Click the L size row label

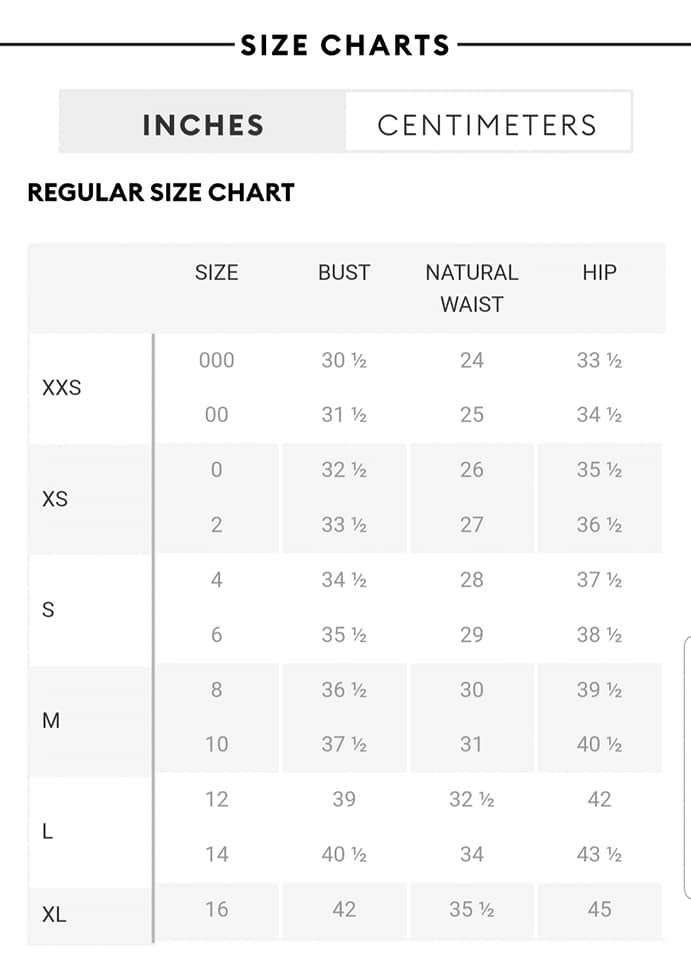pyautogui.click(x=47, y=831)
